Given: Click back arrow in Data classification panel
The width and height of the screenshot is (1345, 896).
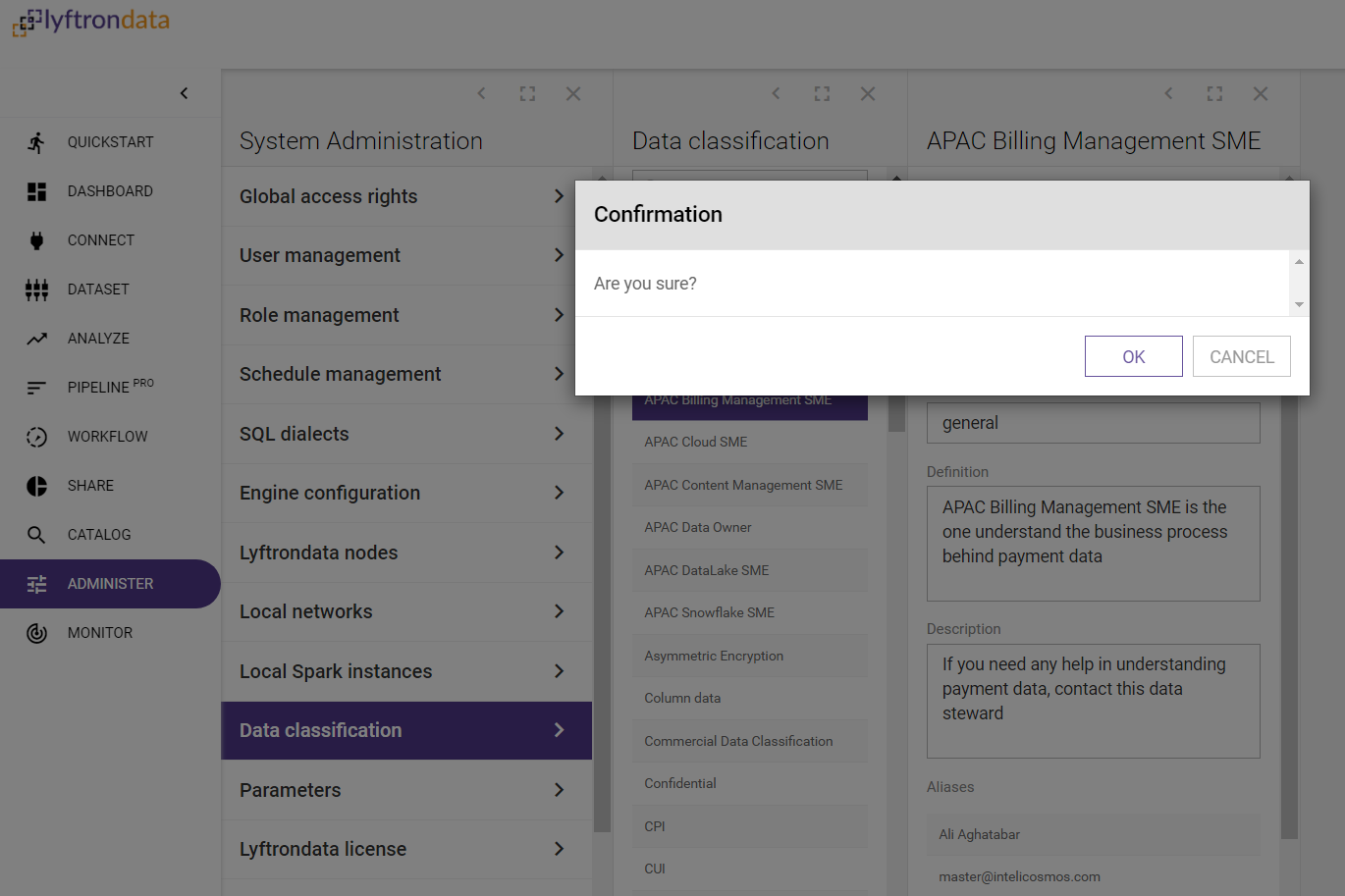Looking at the screenshot, I should click(776, 93).
